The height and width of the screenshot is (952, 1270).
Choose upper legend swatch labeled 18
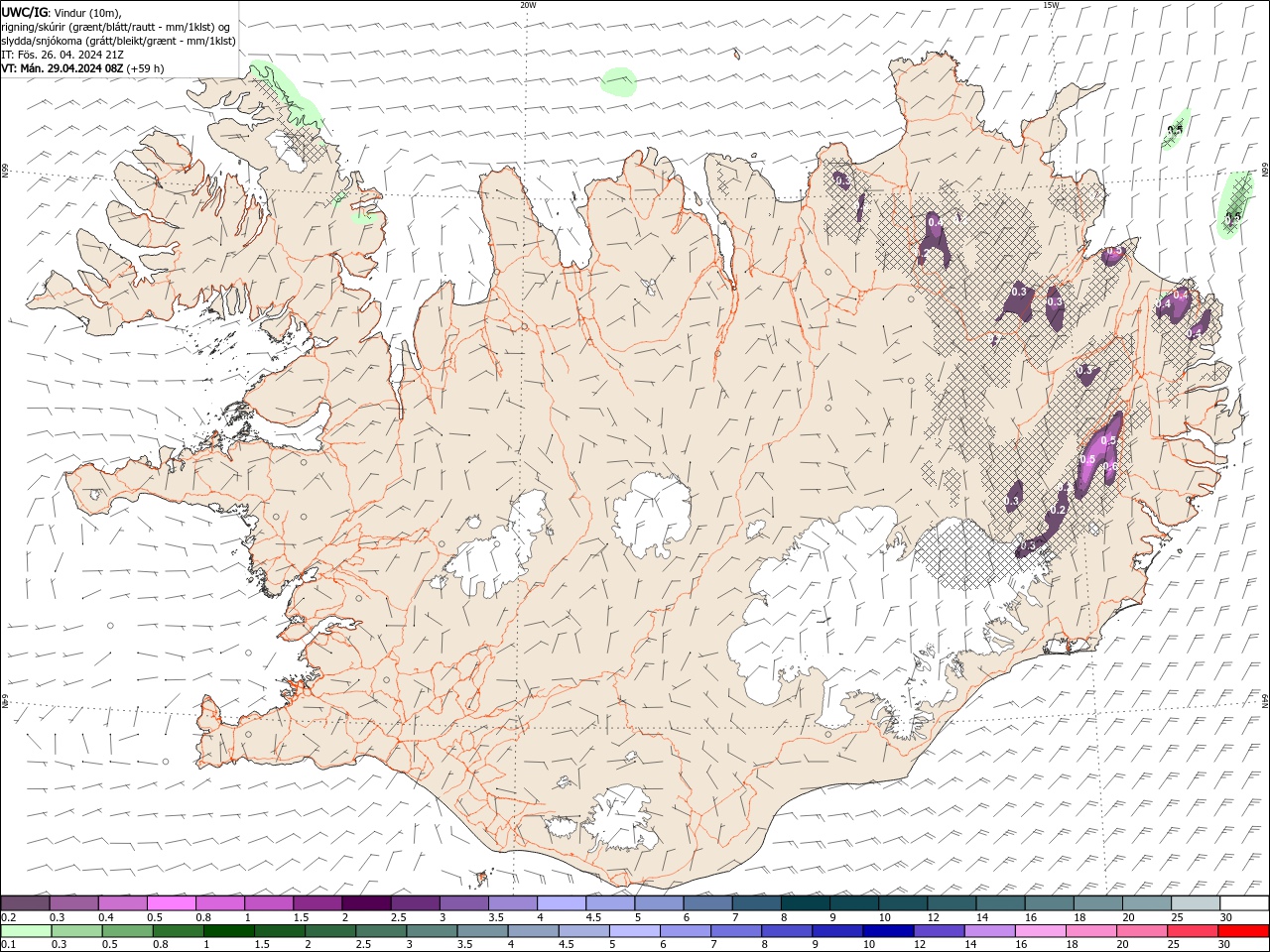pos(1097,902)
